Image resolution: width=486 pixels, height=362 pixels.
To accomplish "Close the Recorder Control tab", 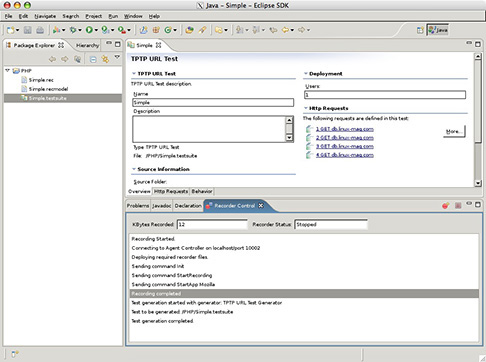I will tap(261, 205).
